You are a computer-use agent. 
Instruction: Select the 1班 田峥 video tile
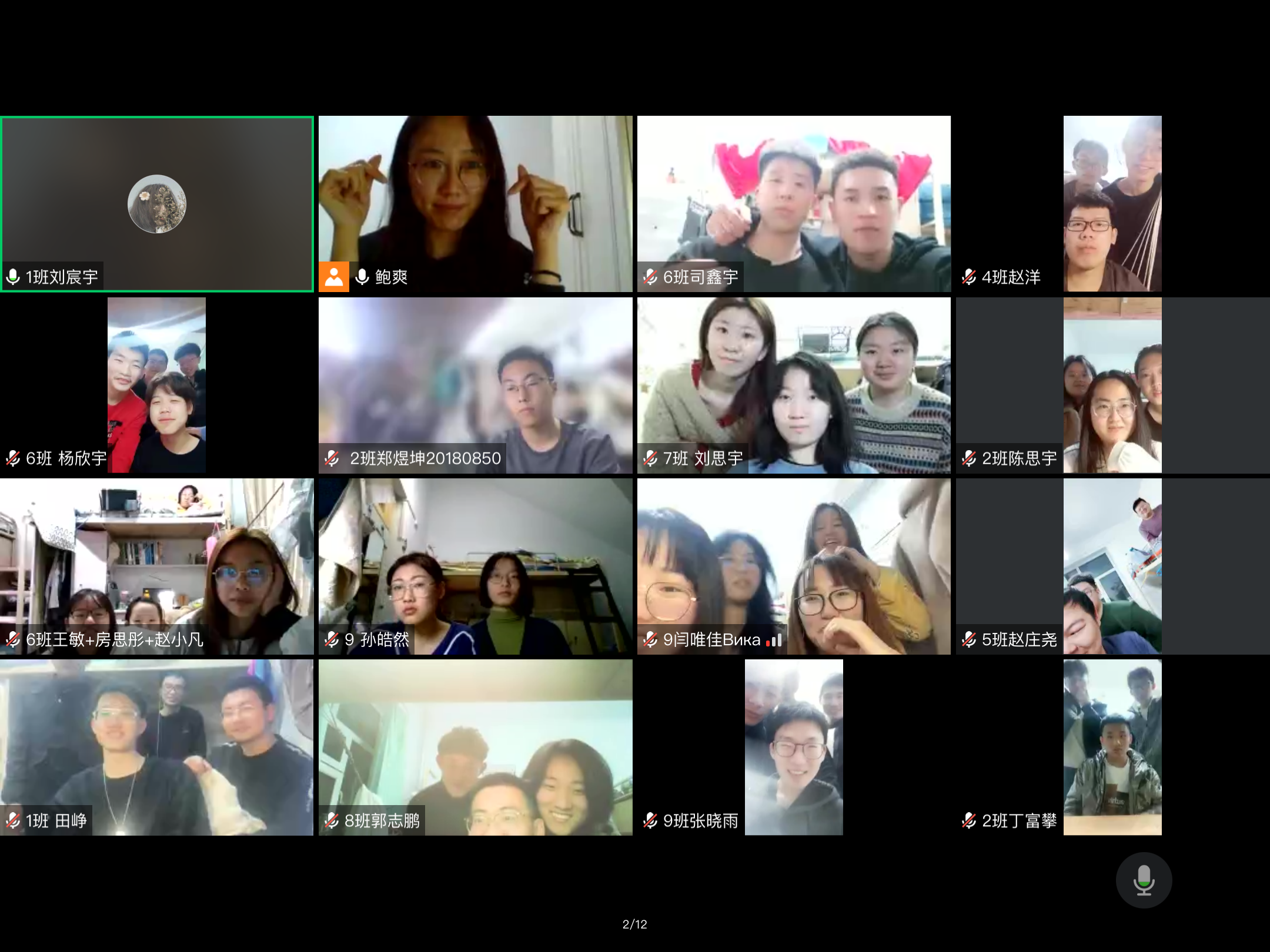pyautogui.click(x=157, y=747)
